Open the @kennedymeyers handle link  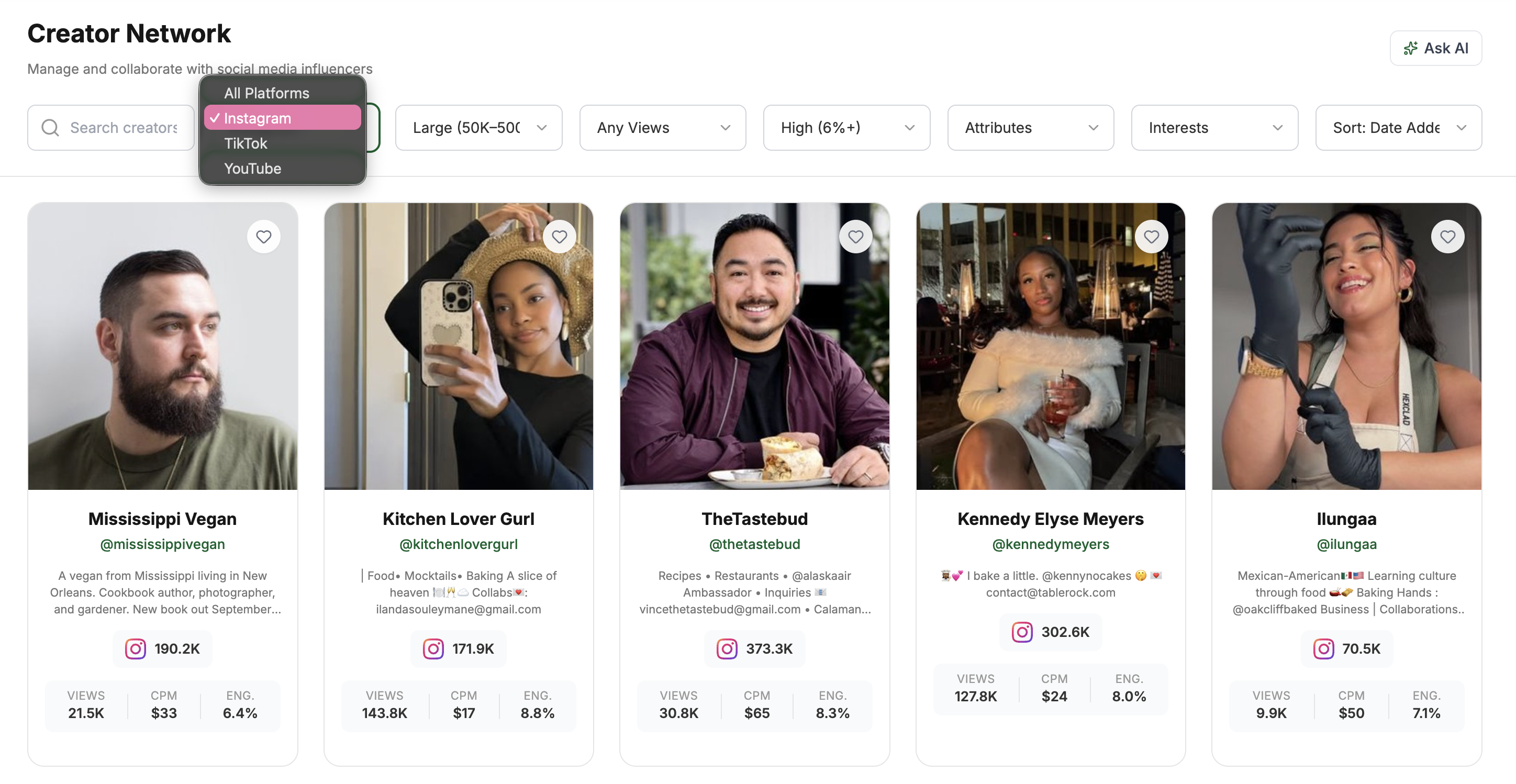[1051, 544]
